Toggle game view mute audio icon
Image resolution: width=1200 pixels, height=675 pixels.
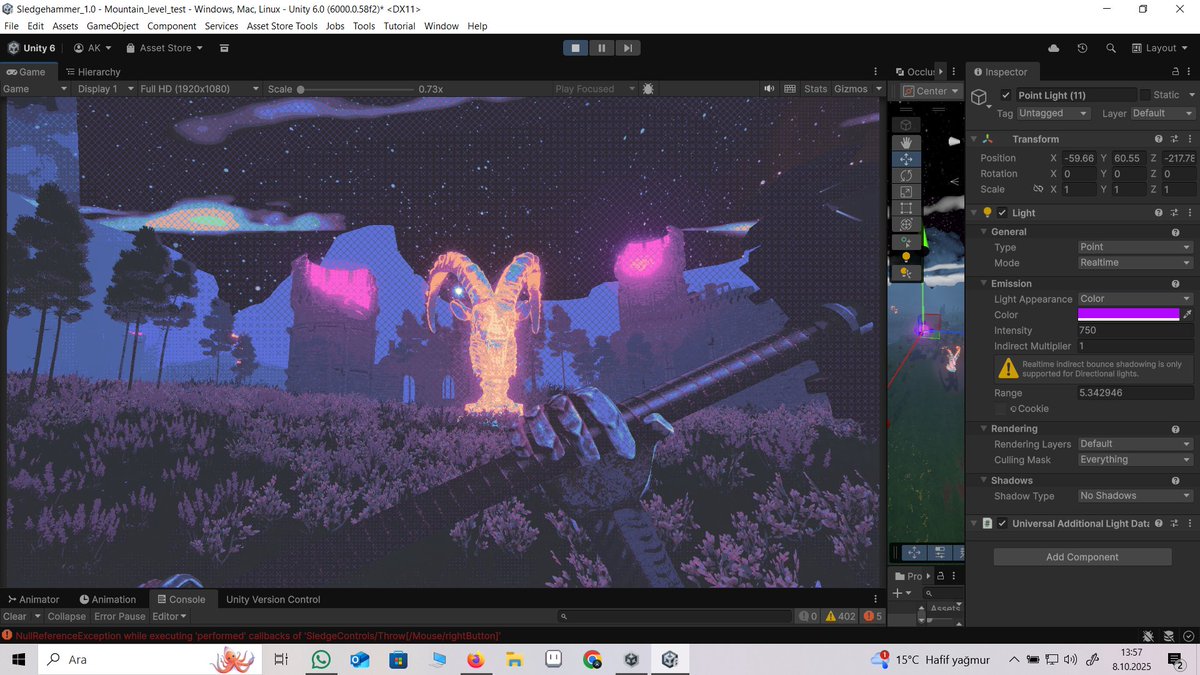pyautogui.click(x=769, y=89)
